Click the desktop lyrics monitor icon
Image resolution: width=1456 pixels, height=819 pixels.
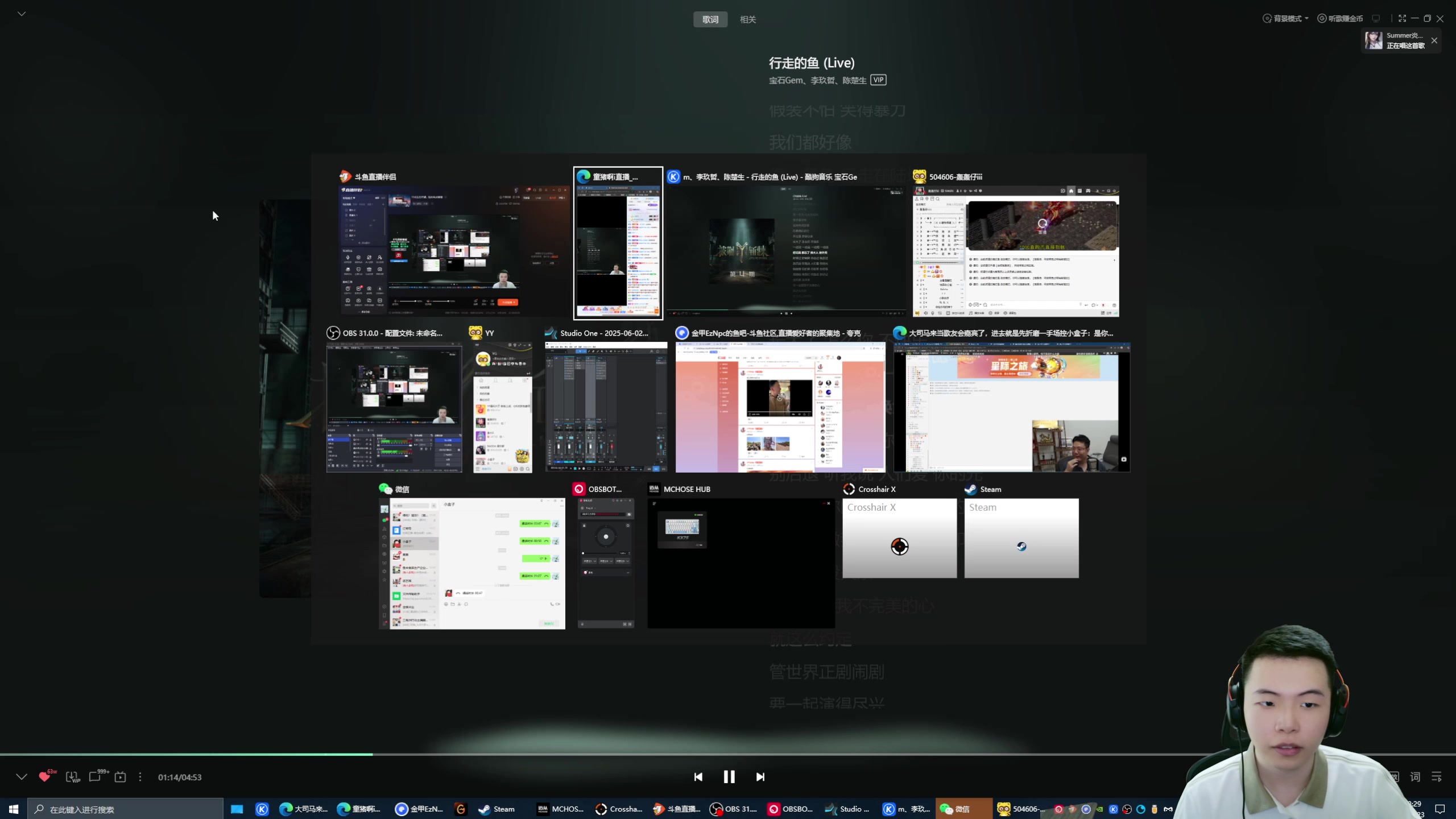(1376, 19)
